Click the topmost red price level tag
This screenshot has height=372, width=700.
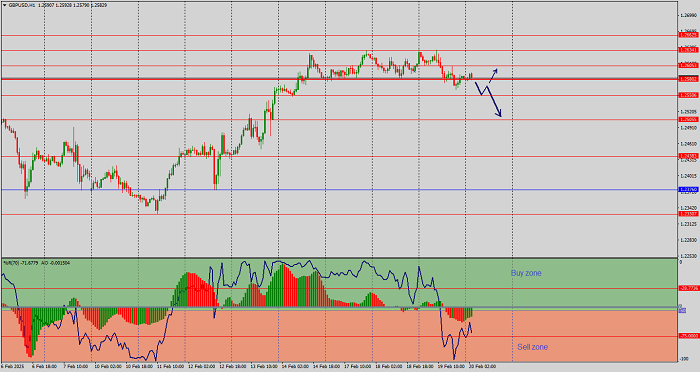tap(688, 35)
